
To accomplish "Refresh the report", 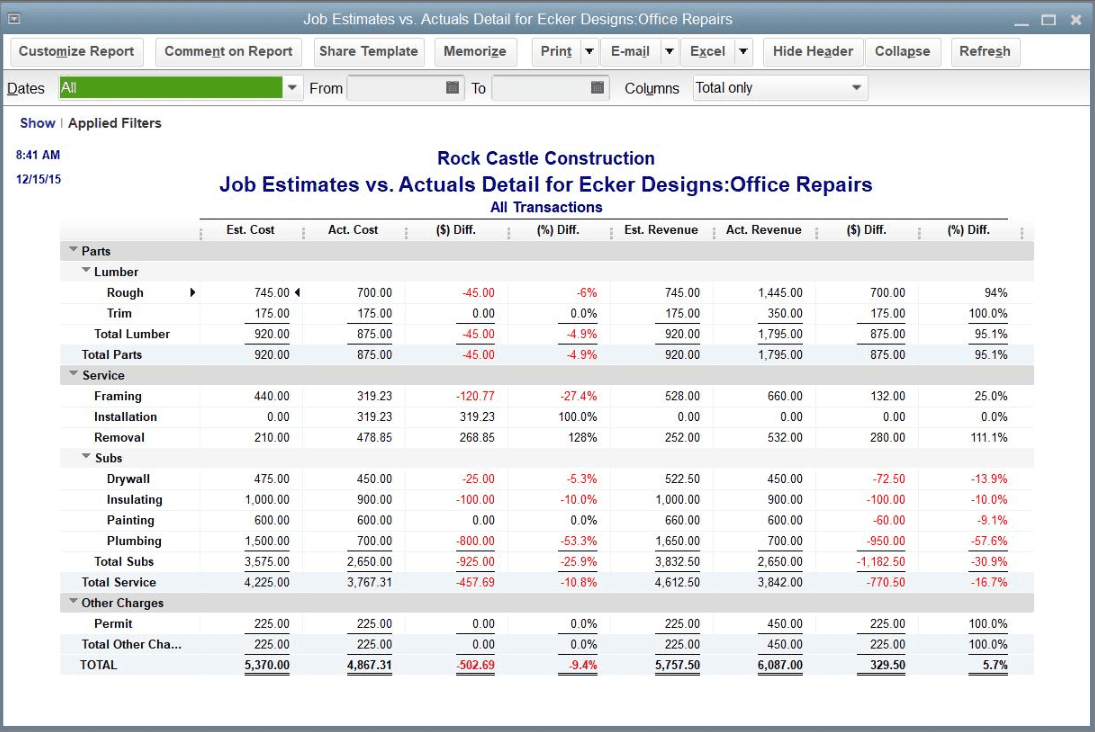I will click(x=985, y=52).
